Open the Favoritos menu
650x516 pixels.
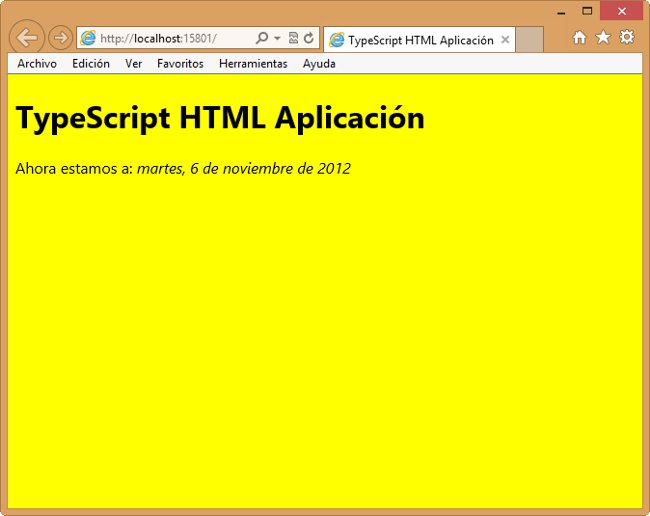[180, 63]
